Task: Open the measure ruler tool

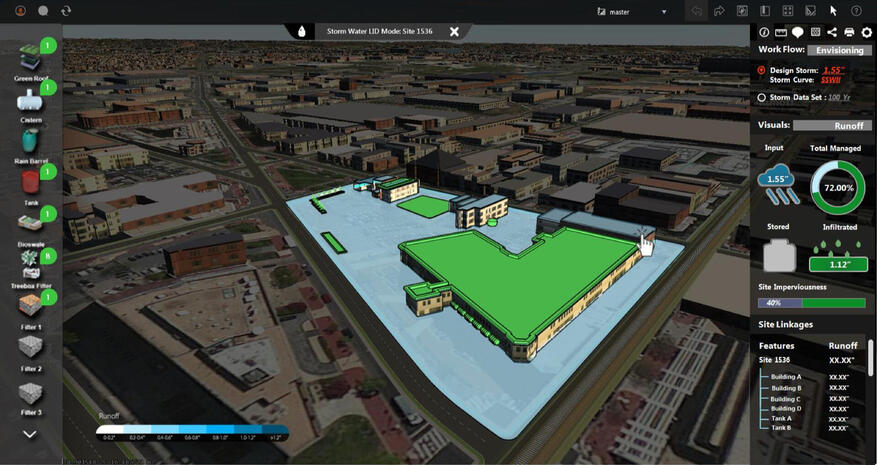Action: pos(781,33)
